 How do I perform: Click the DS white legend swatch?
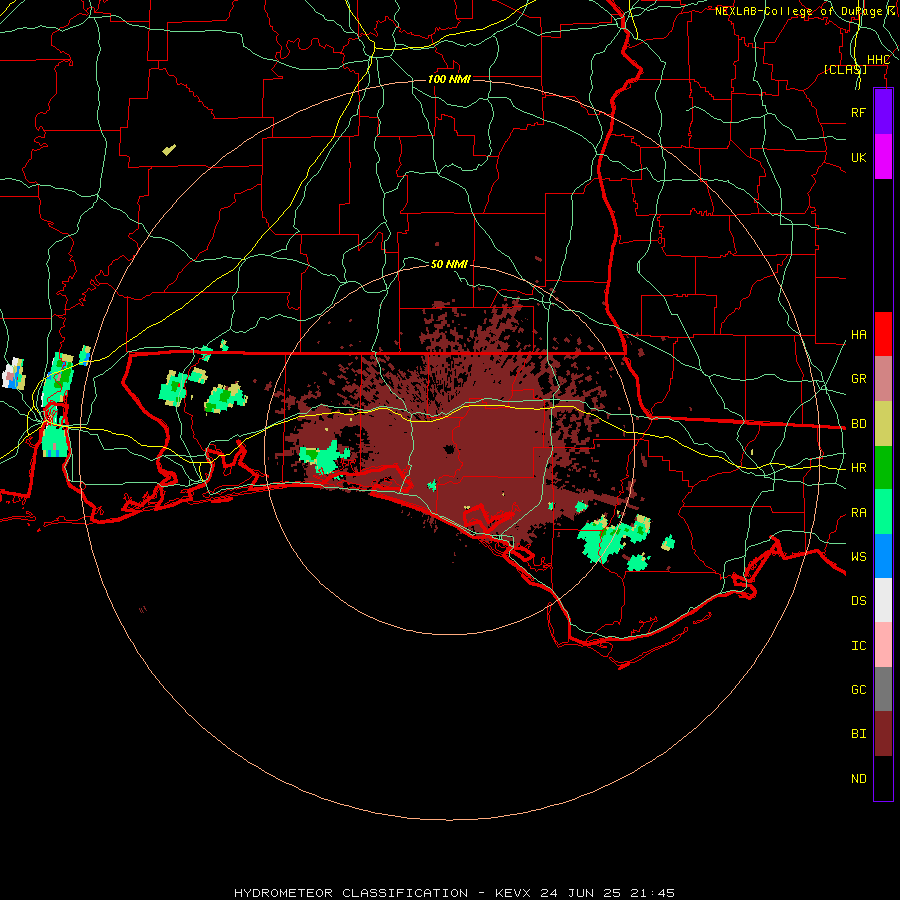click(x=883, y=600)
